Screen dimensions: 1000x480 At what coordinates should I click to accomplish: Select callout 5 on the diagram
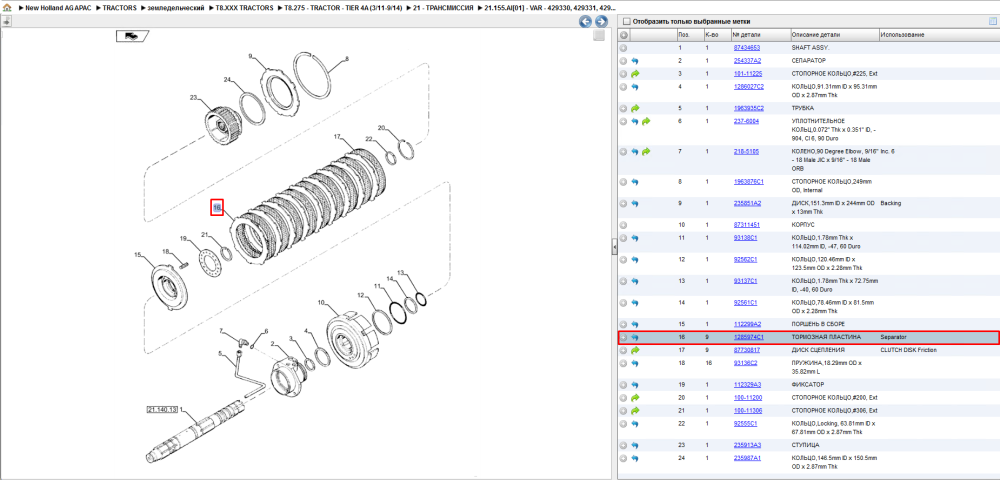(219, 353)
